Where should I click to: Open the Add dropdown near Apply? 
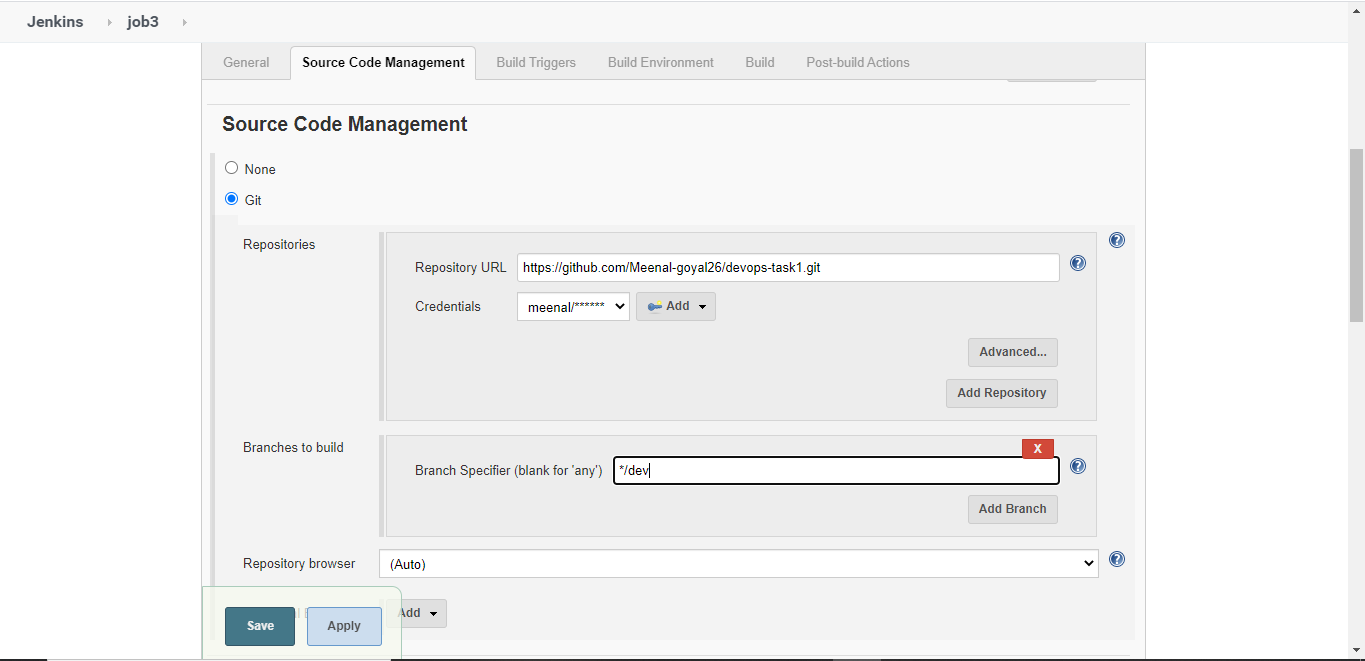[x=418, y=613]
